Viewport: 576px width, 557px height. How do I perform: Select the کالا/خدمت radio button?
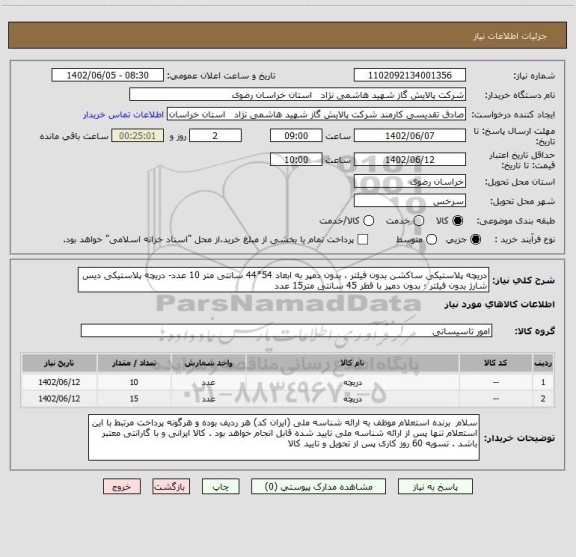click(368, 221)
